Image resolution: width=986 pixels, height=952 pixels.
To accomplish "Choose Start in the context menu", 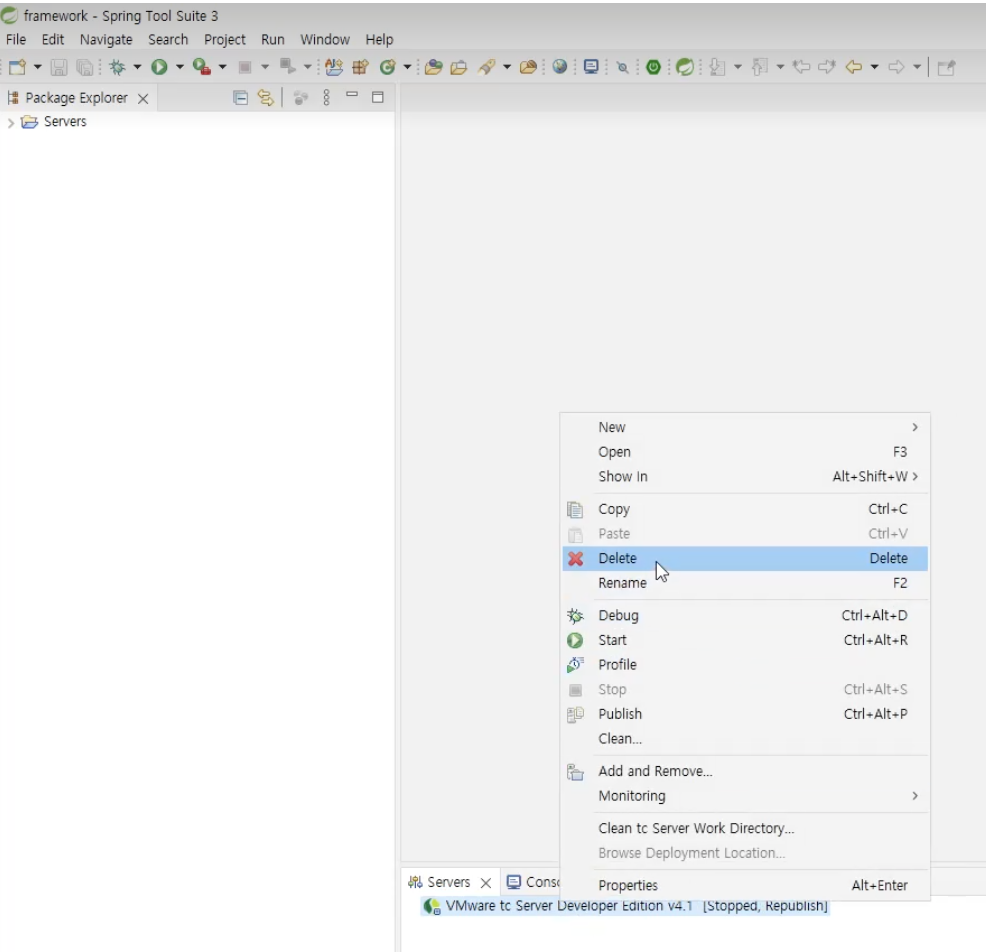I will tap(745, 640).
